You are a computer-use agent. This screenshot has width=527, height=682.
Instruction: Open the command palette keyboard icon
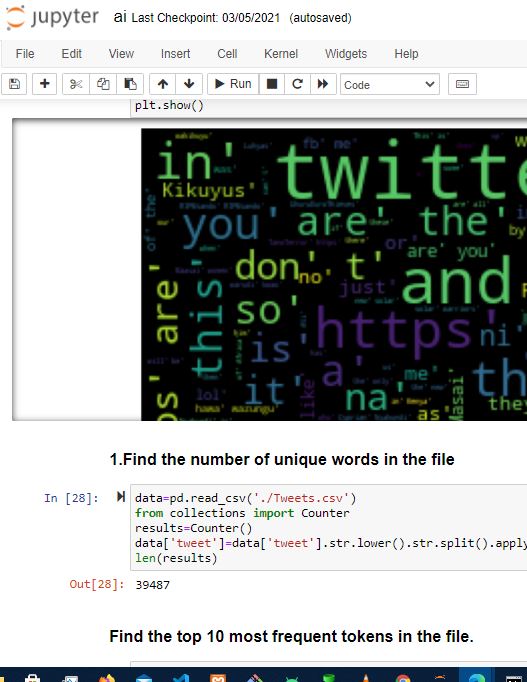tap(462, 84)
